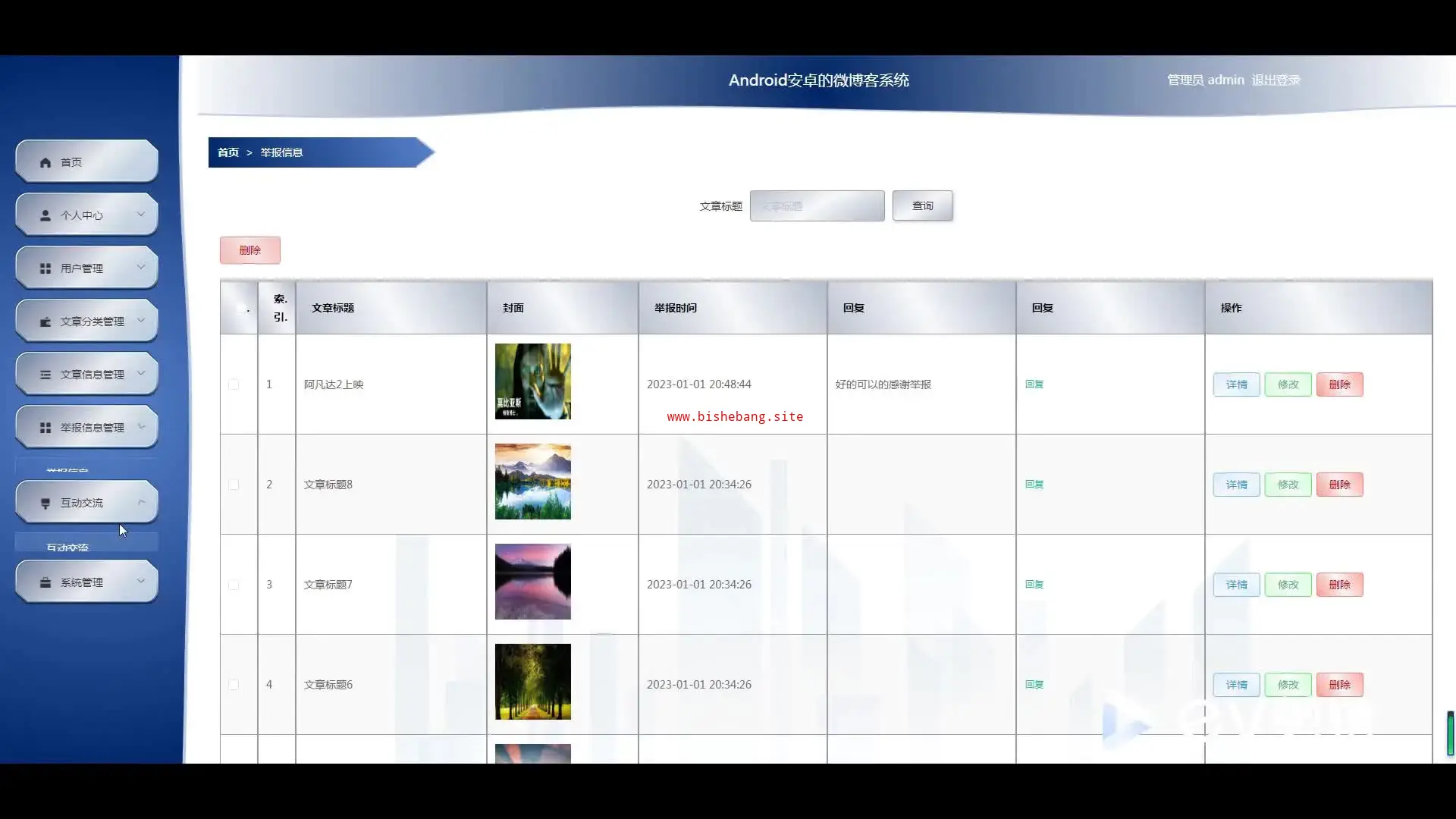This screenshot has height=819, width=1456.
Task: Click the grid icon beside 举报信息管理
Action: 45,428
